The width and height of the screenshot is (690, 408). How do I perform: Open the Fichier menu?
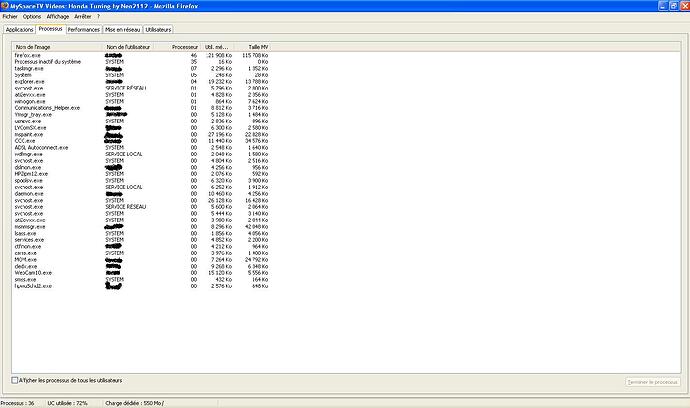tap(9, 17)
